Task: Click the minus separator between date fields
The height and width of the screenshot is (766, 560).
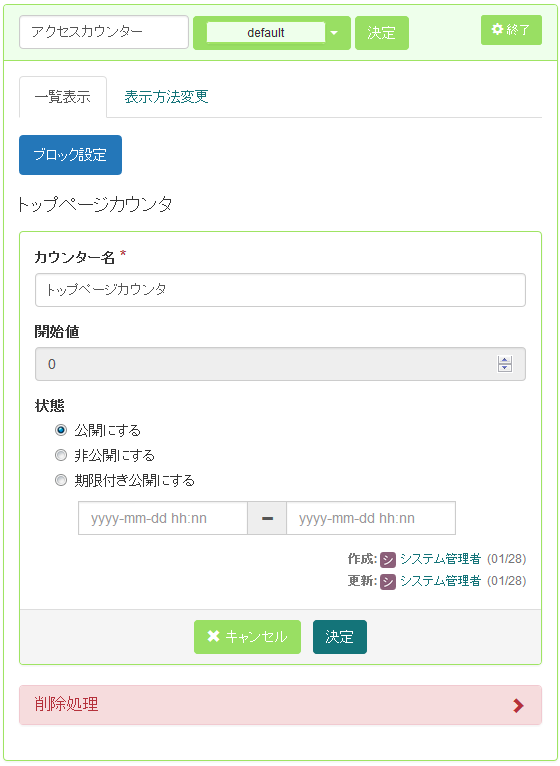Action: tap(267, 518)
